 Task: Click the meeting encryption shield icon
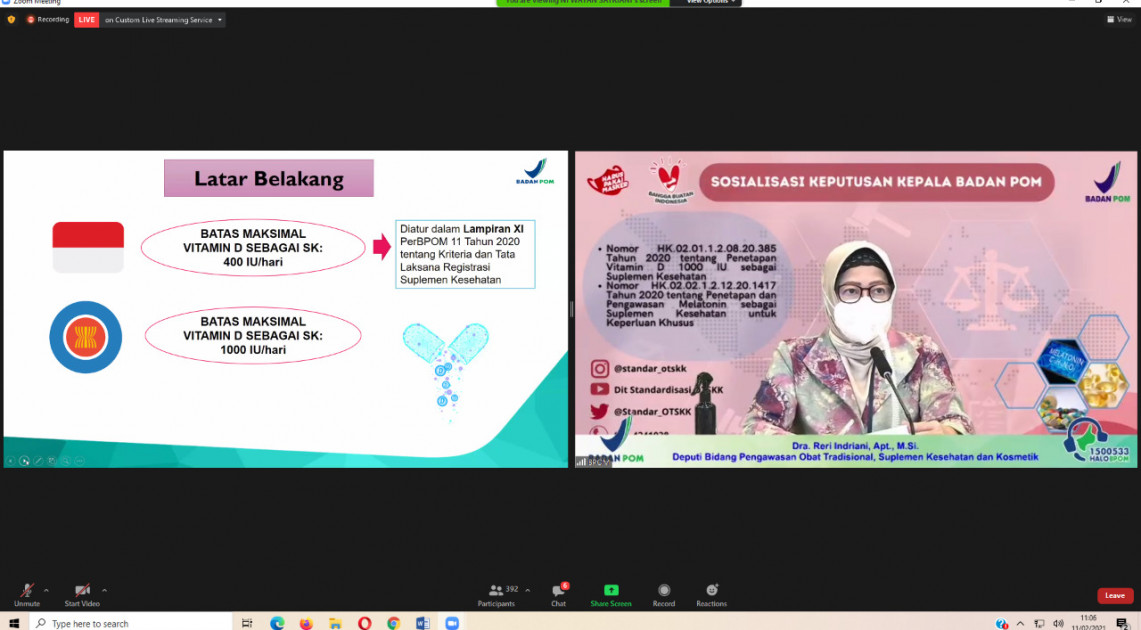click(11, 20)
